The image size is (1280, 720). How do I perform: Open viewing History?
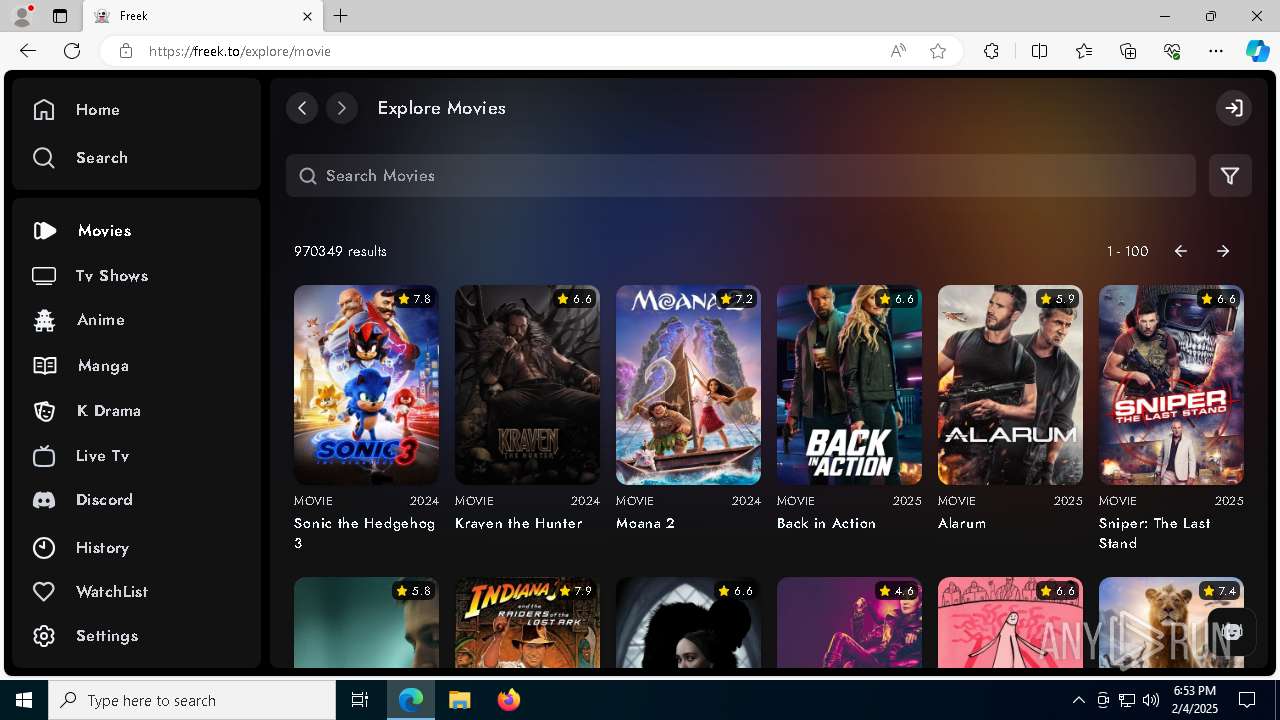pyautogui.click(x=80, y=548)
